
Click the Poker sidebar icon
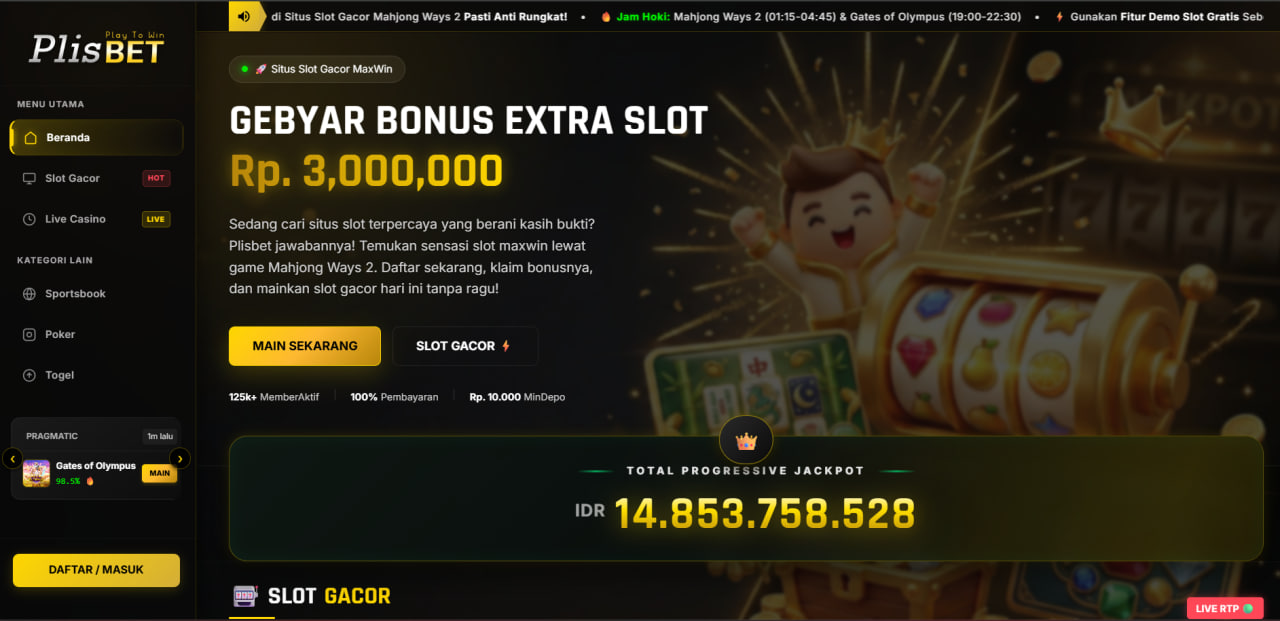pos(28,335)
